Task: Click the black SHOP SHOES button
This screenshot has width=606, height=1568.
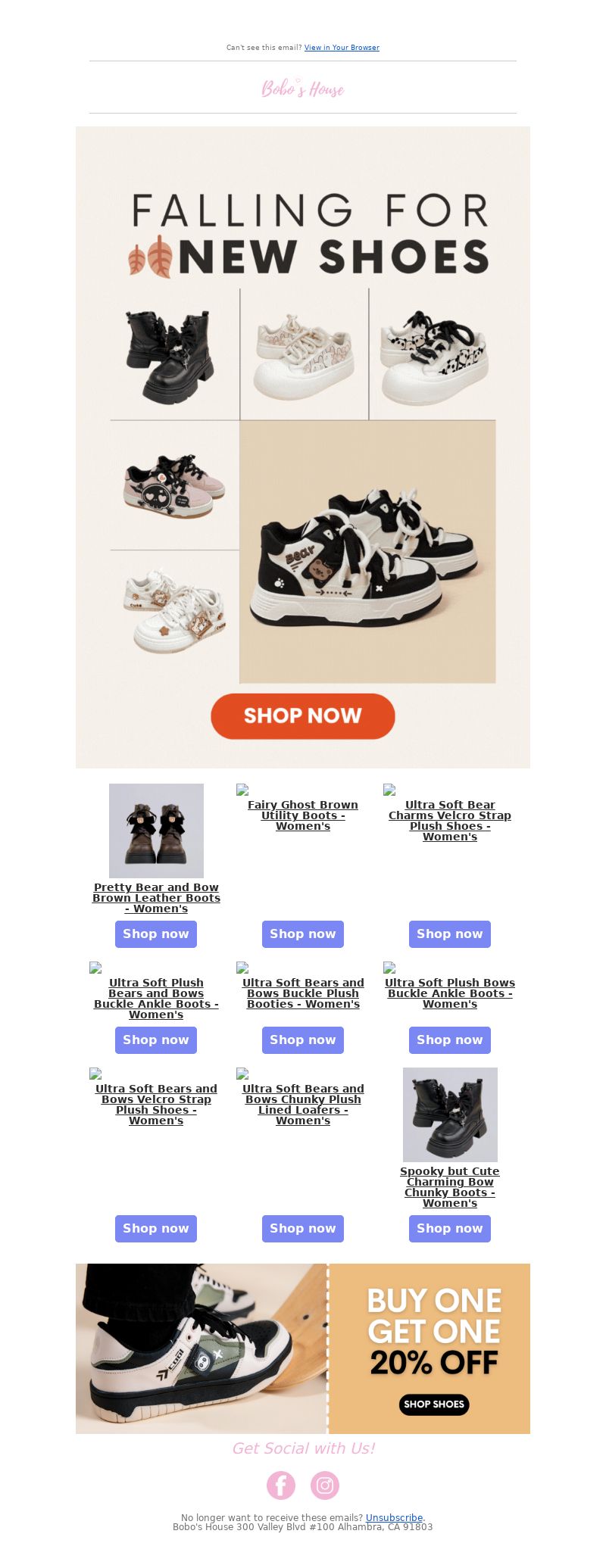Action: 434,1404
